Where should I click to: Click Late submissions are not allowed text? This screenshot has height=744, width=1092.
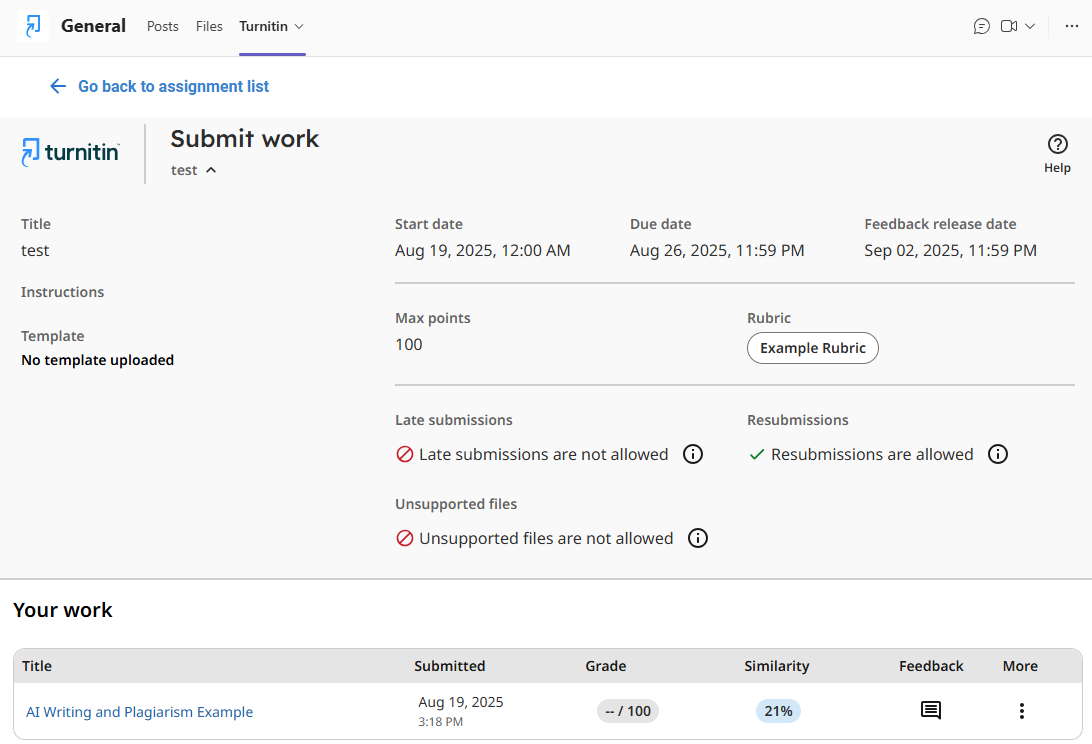pos(543,454)
